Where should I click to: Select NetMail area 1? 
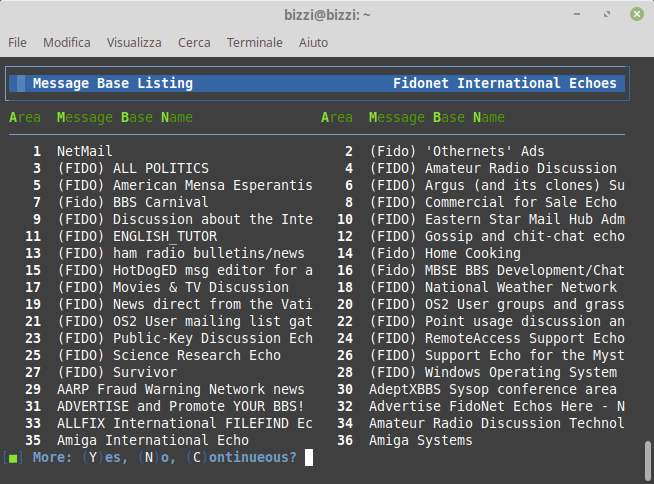[84, 151]
